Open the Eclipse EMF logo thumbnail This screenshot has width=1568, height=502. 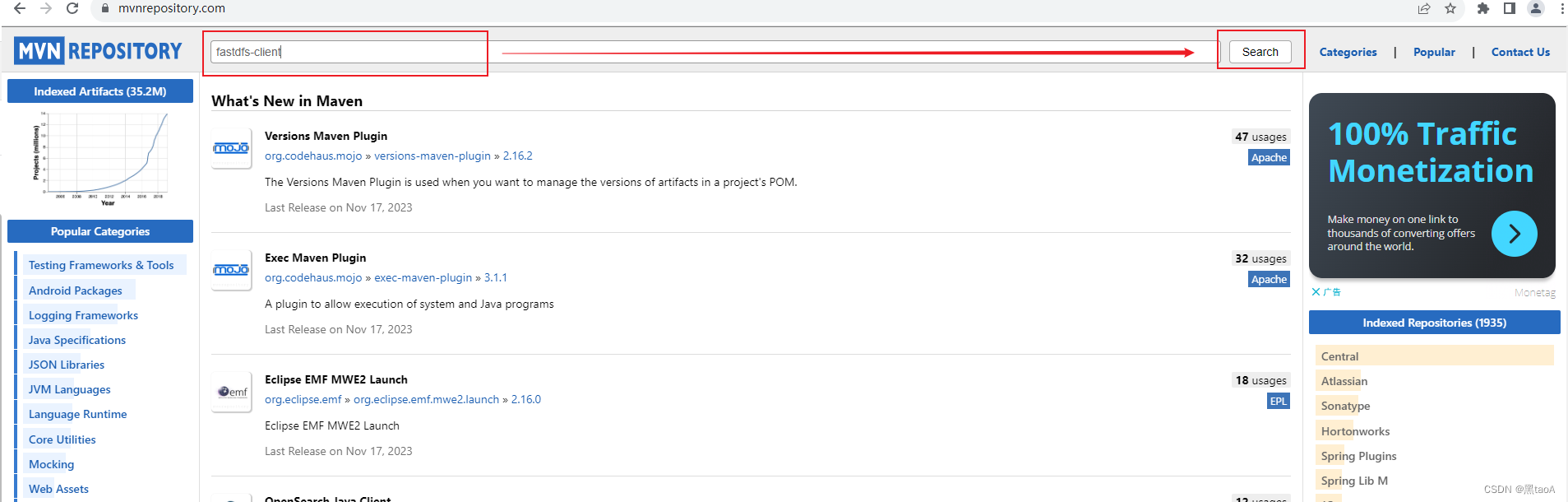tap(231, 392)
